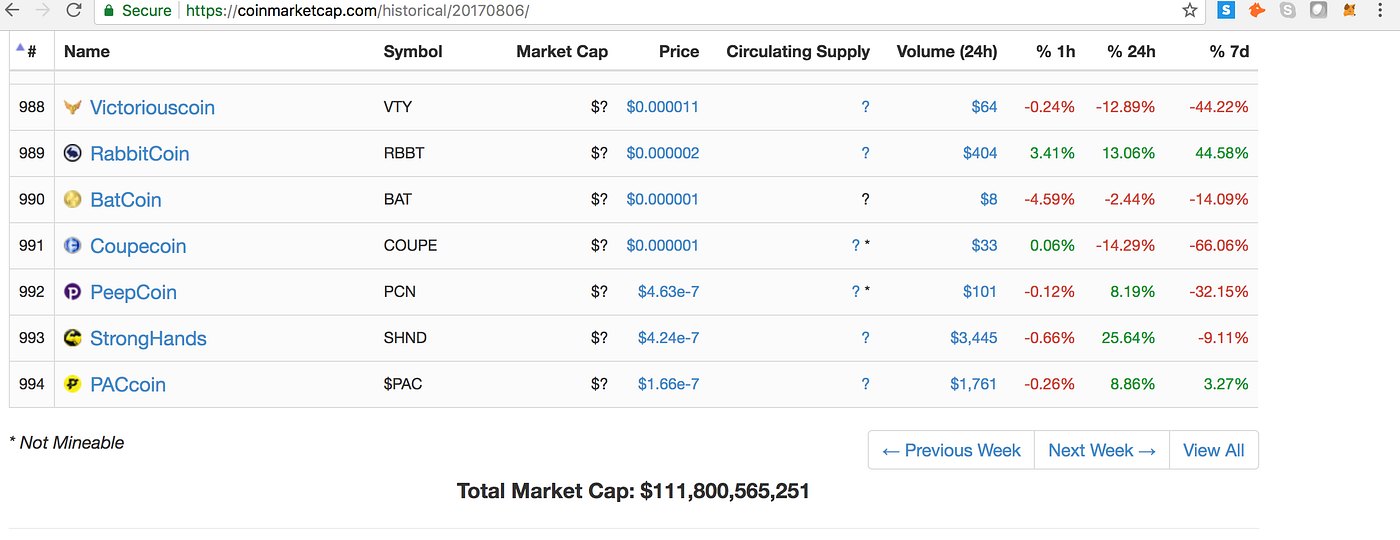Open the BatCoin link
This screenshot has width=1400, height=540.
tap(126, 200)
